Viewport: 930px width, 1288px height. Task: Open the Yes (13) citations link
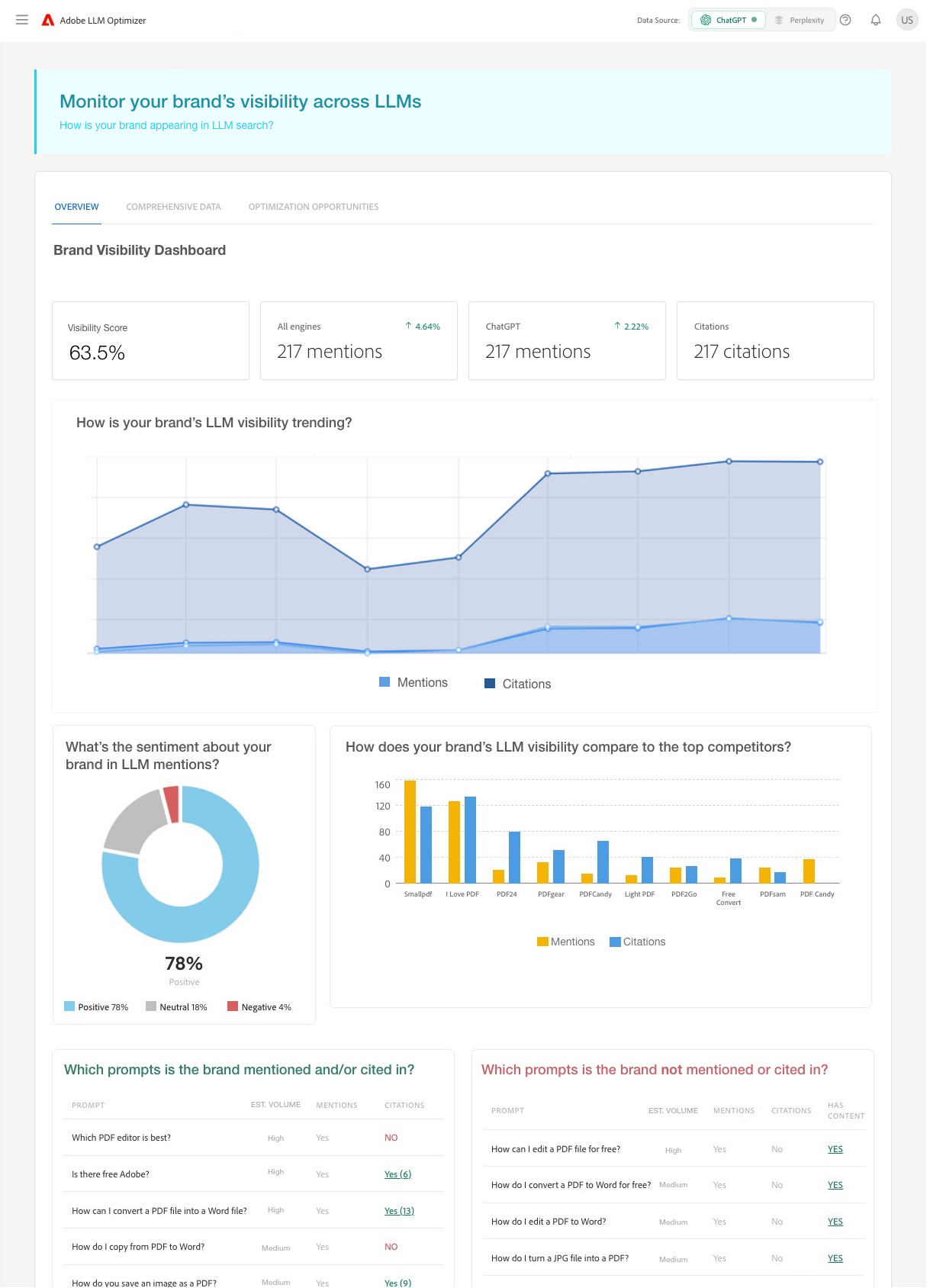[399, 1211]
